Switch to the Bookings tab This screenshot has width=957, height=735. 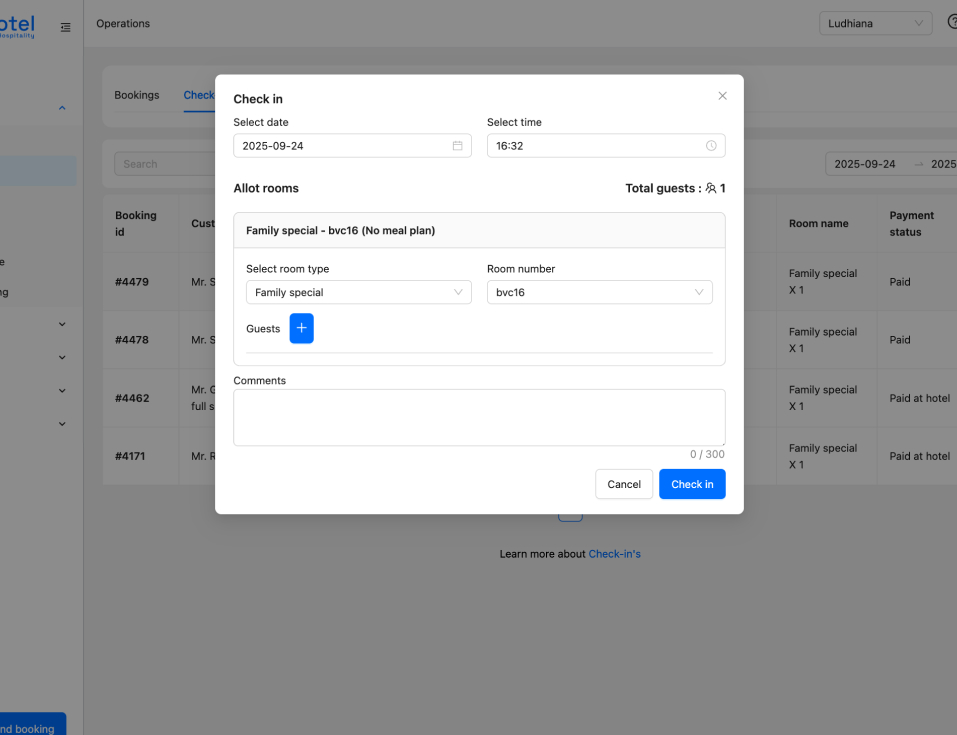[137, 95]
